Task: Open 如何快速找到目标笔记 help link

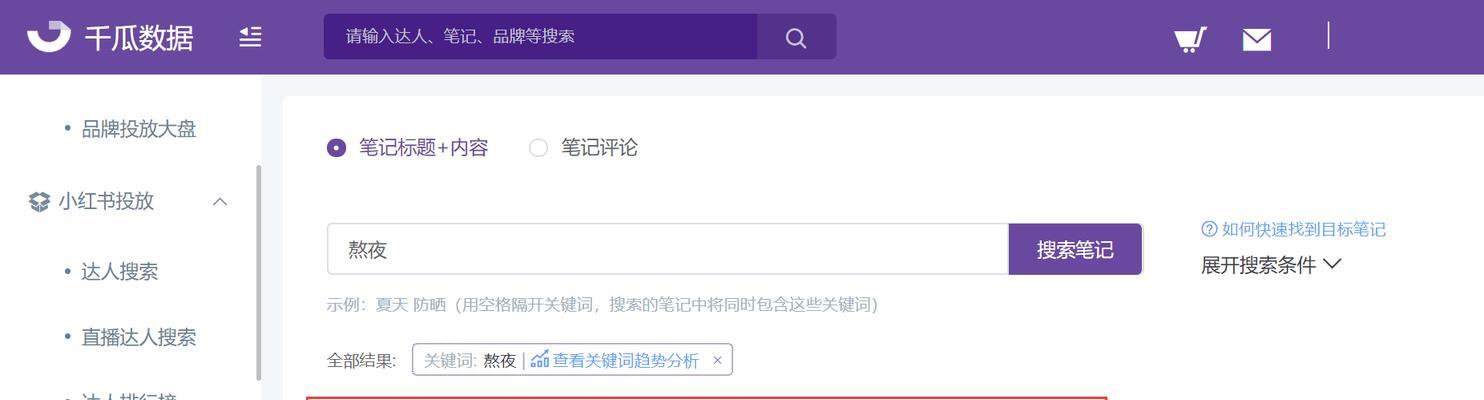Action: (1303, 229)
